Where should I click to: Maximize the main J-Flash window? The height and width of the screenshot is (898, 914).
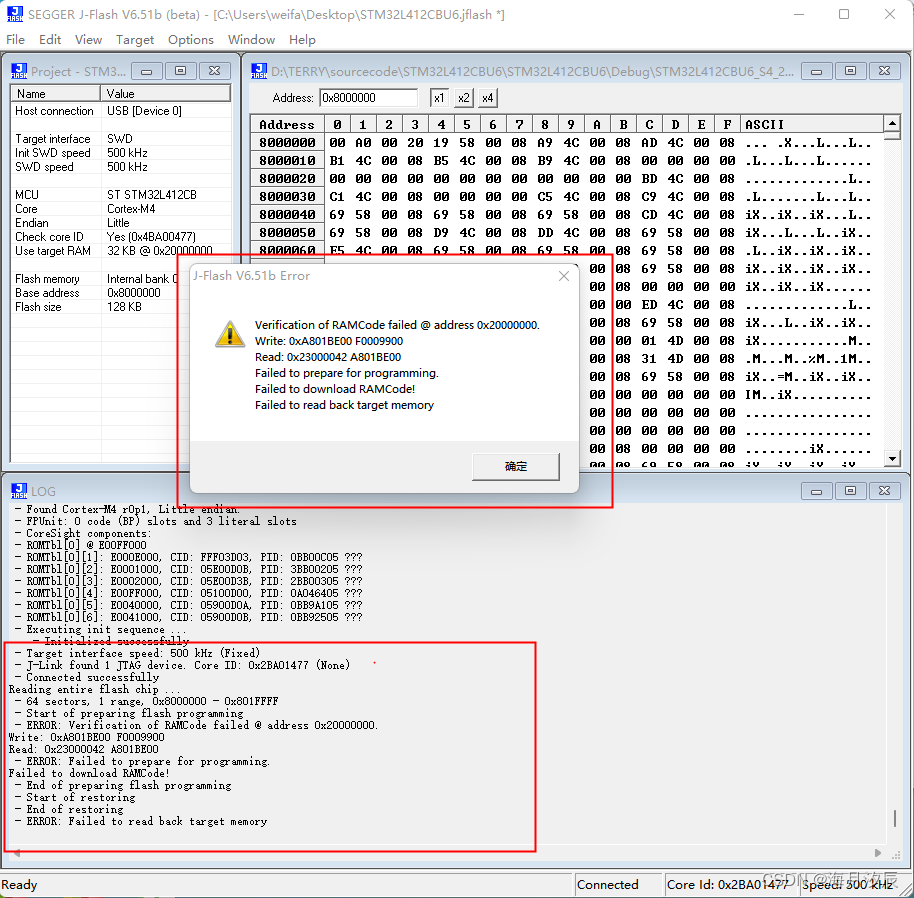click(x=843, y=14)
